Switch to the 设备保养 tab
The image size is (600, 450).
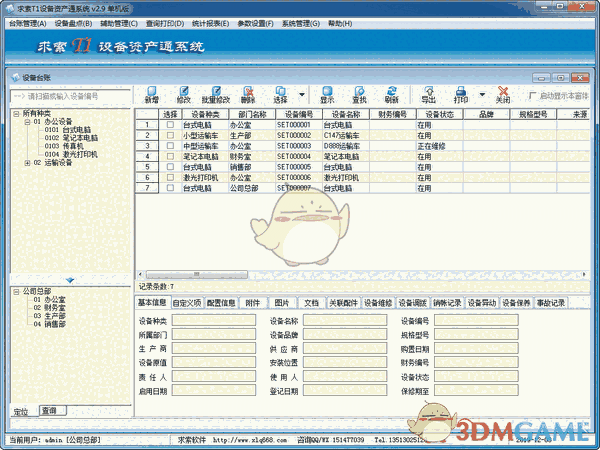tap(517, 303)
